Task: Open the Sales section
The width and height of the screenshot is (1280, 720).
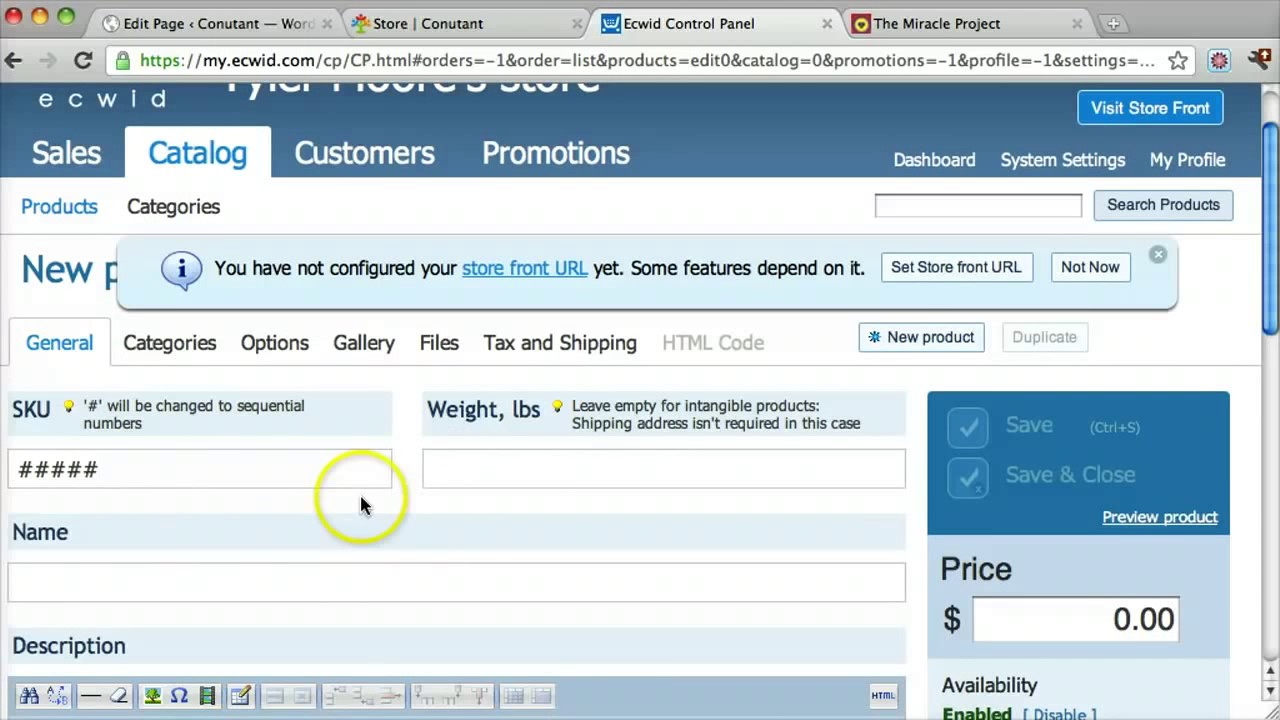Action: 66,153
